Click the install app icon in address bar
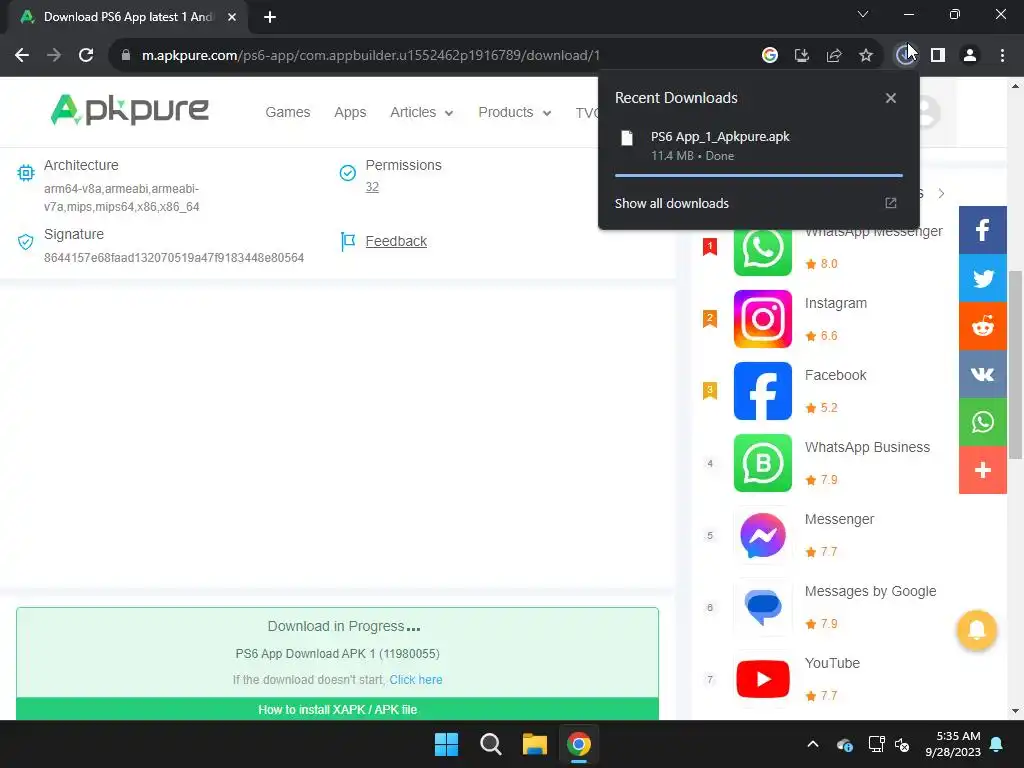1024x768 pixels. (x=802, y=56)
